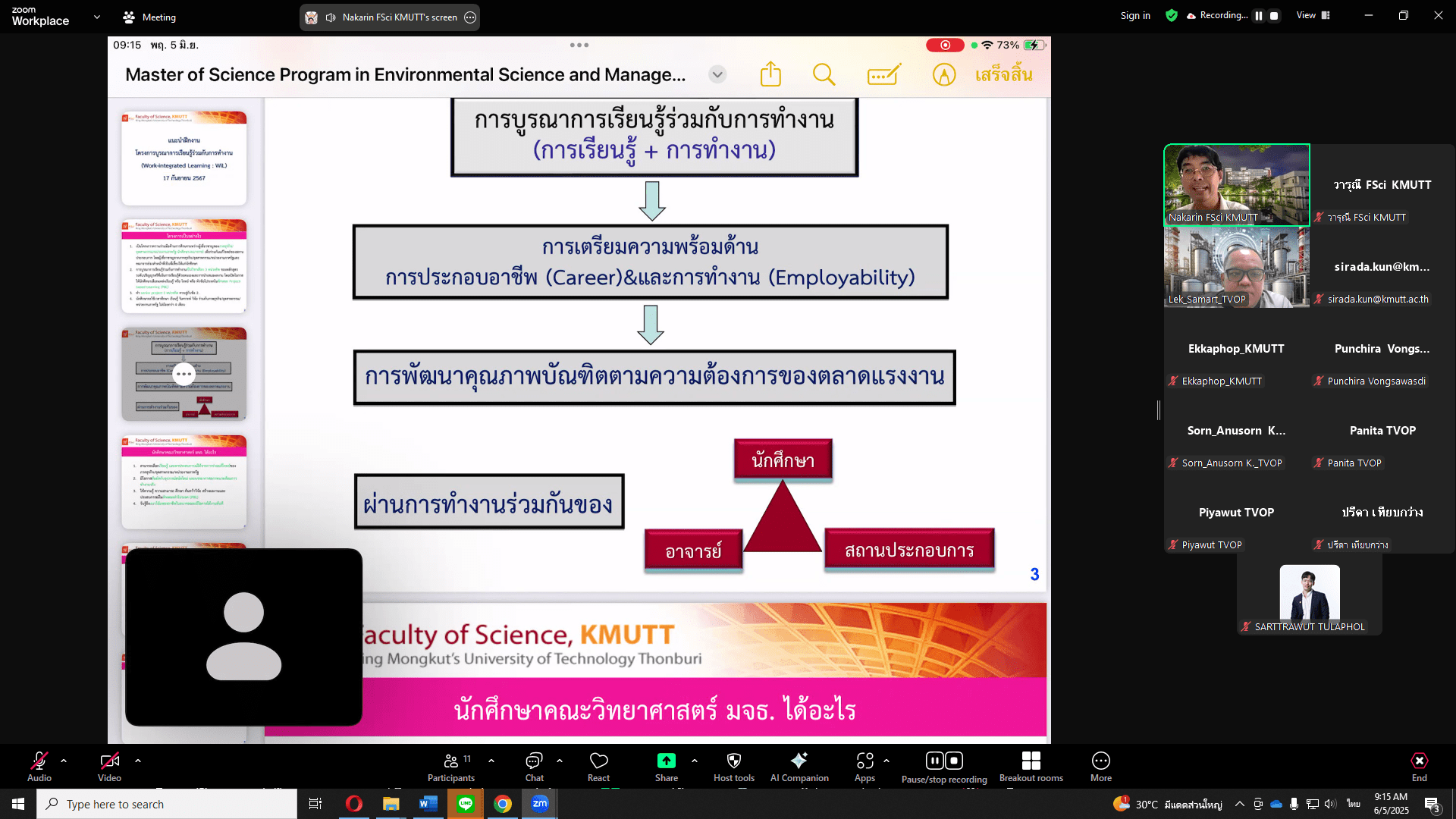Select the วารุณี FSci KMUTT participant tile
Image resolution: width=1456 pixels, height=819 pixels.
pyautogui.click(x=1382, y=185)
